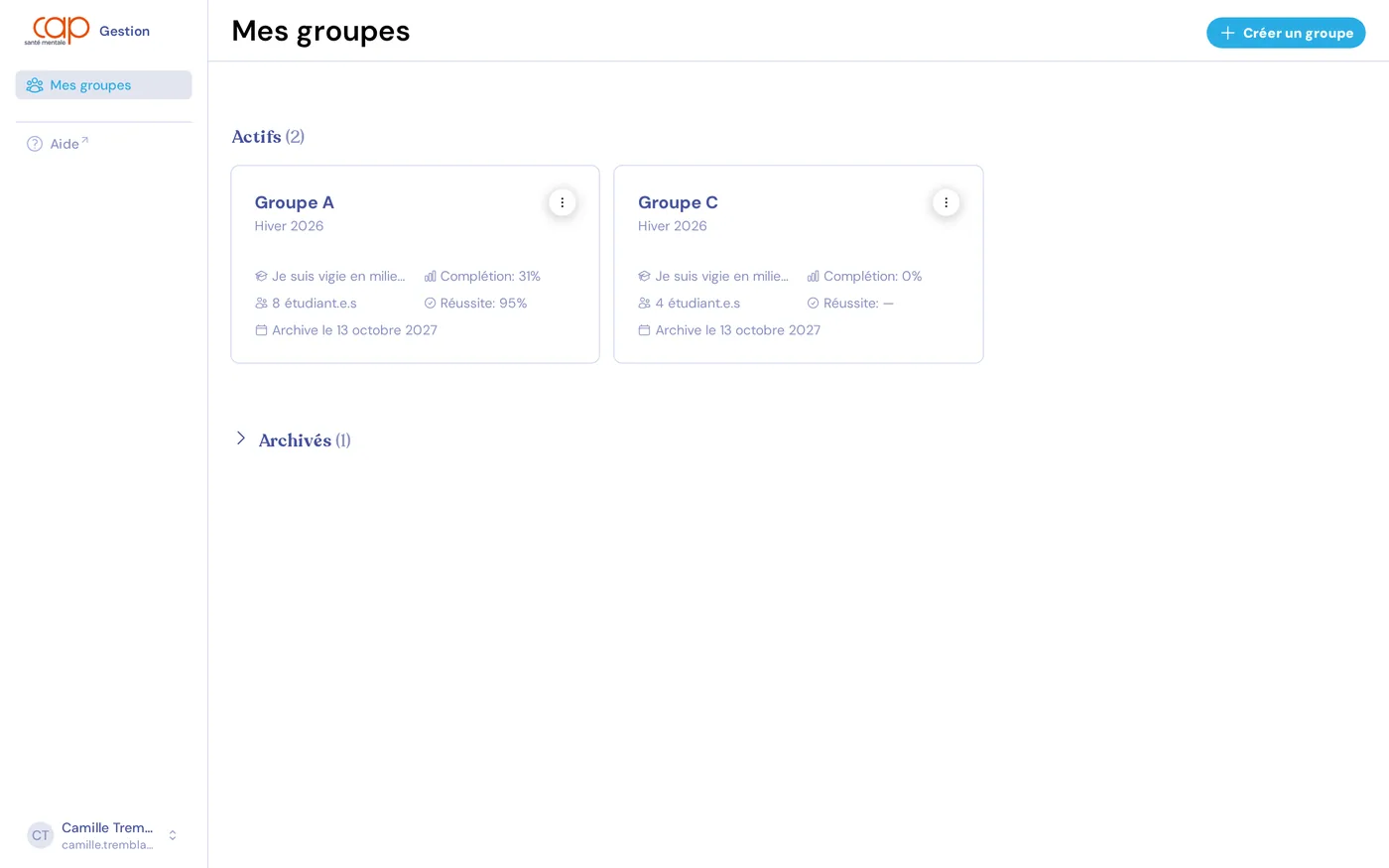Click Hiver 2026 under Groupe C
Image resolution: width=1389 pixels, height=868 pixels.
[673, 226]
